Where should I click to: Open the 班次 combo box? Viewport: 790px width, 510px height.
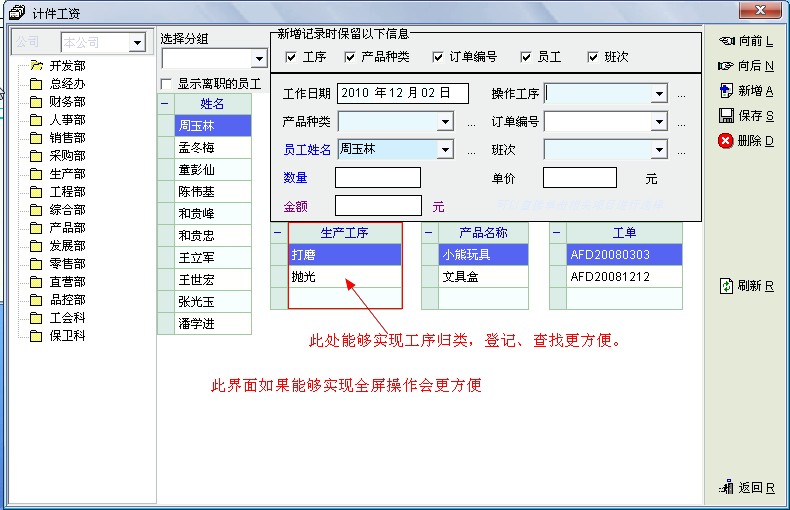tap(659, 151)
